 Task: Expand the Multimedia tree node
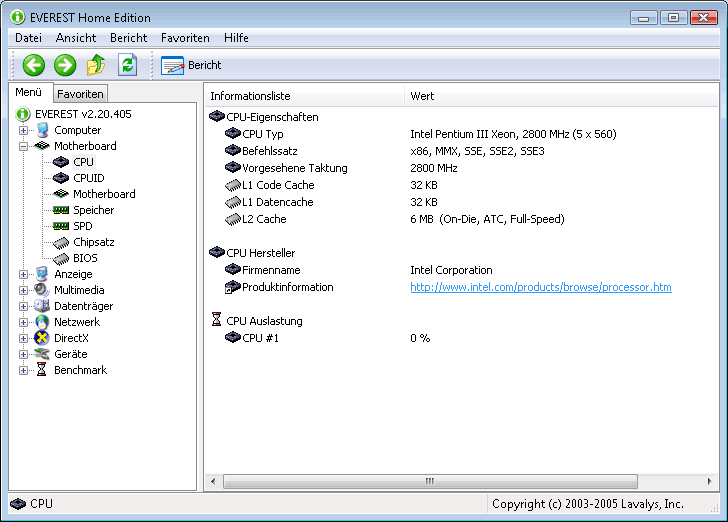tap(23, 290)
